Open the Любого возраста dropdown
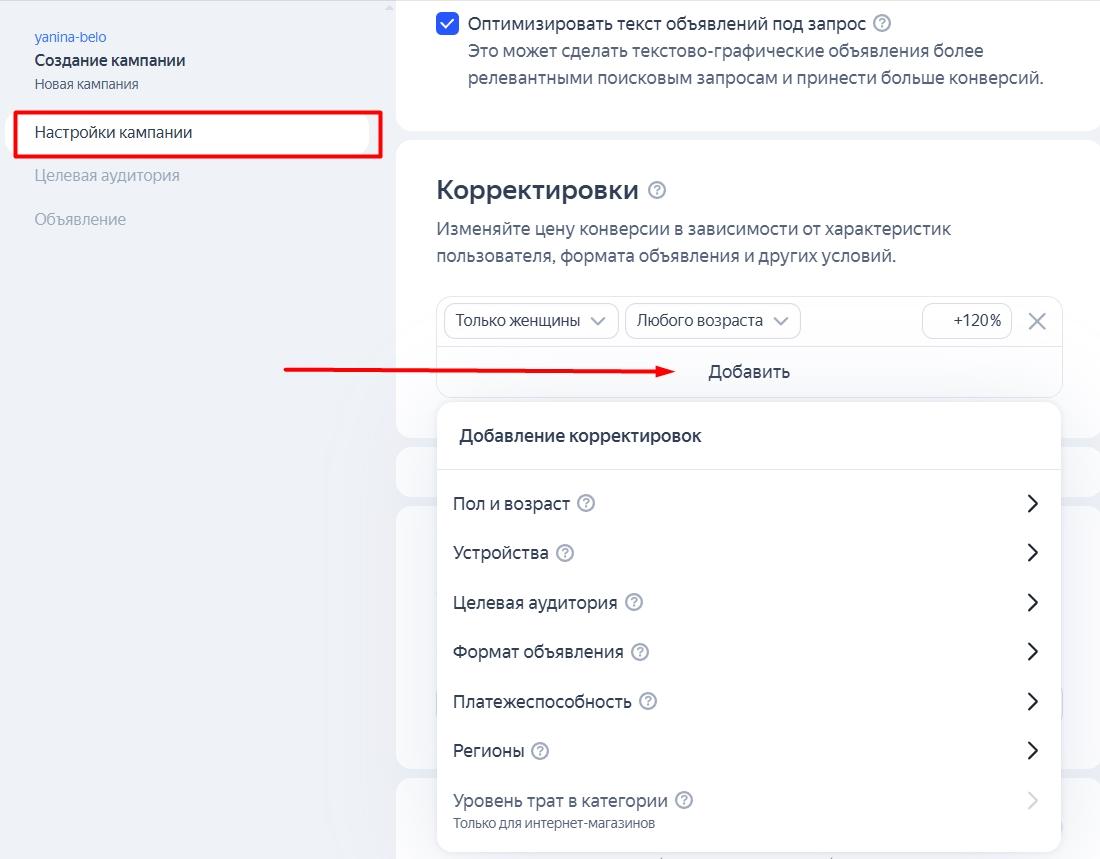The width and height of the screenshot is (1100, 859). click(712, 320)
